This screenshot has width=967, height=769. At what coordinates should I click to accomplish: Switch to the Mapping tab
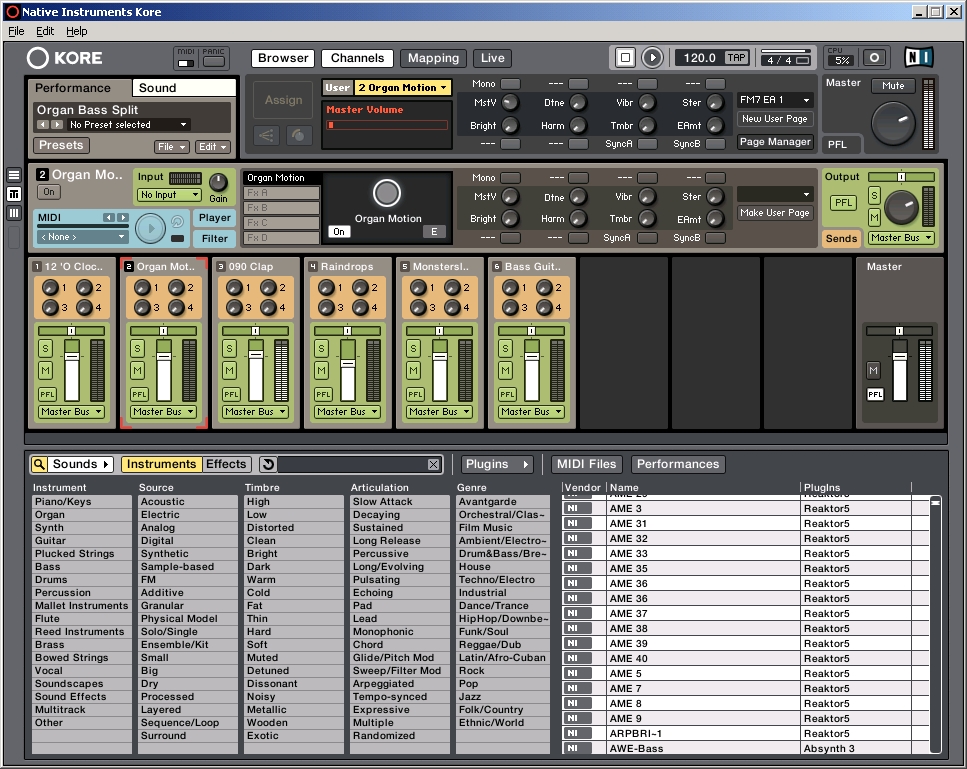click(434, 58)
